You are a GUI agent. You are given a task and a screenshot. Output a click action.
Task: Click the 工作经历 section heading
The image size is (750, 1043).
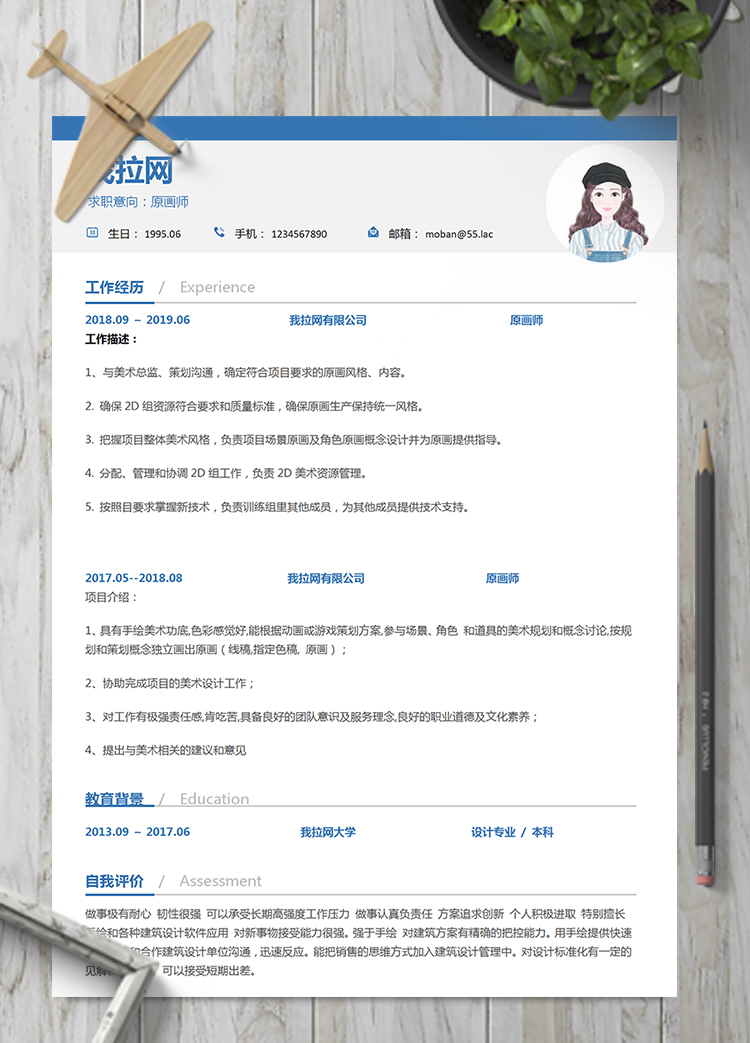(x=114, y=287)
